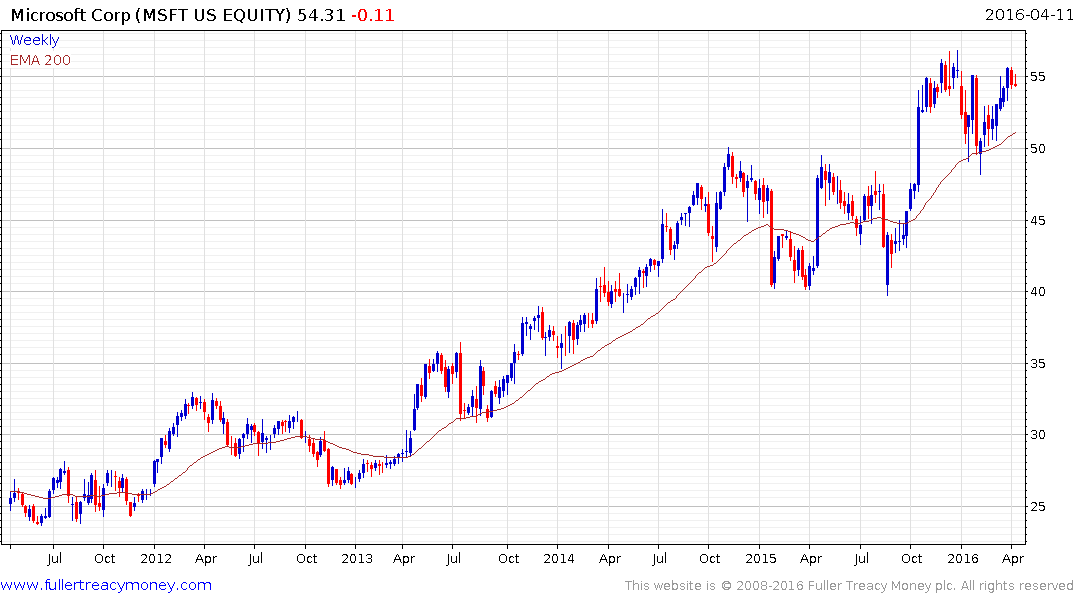This screenshot has height=600, width=1075.
Task: Click the www.fullertreacymoney.com link
Action: 106,585
